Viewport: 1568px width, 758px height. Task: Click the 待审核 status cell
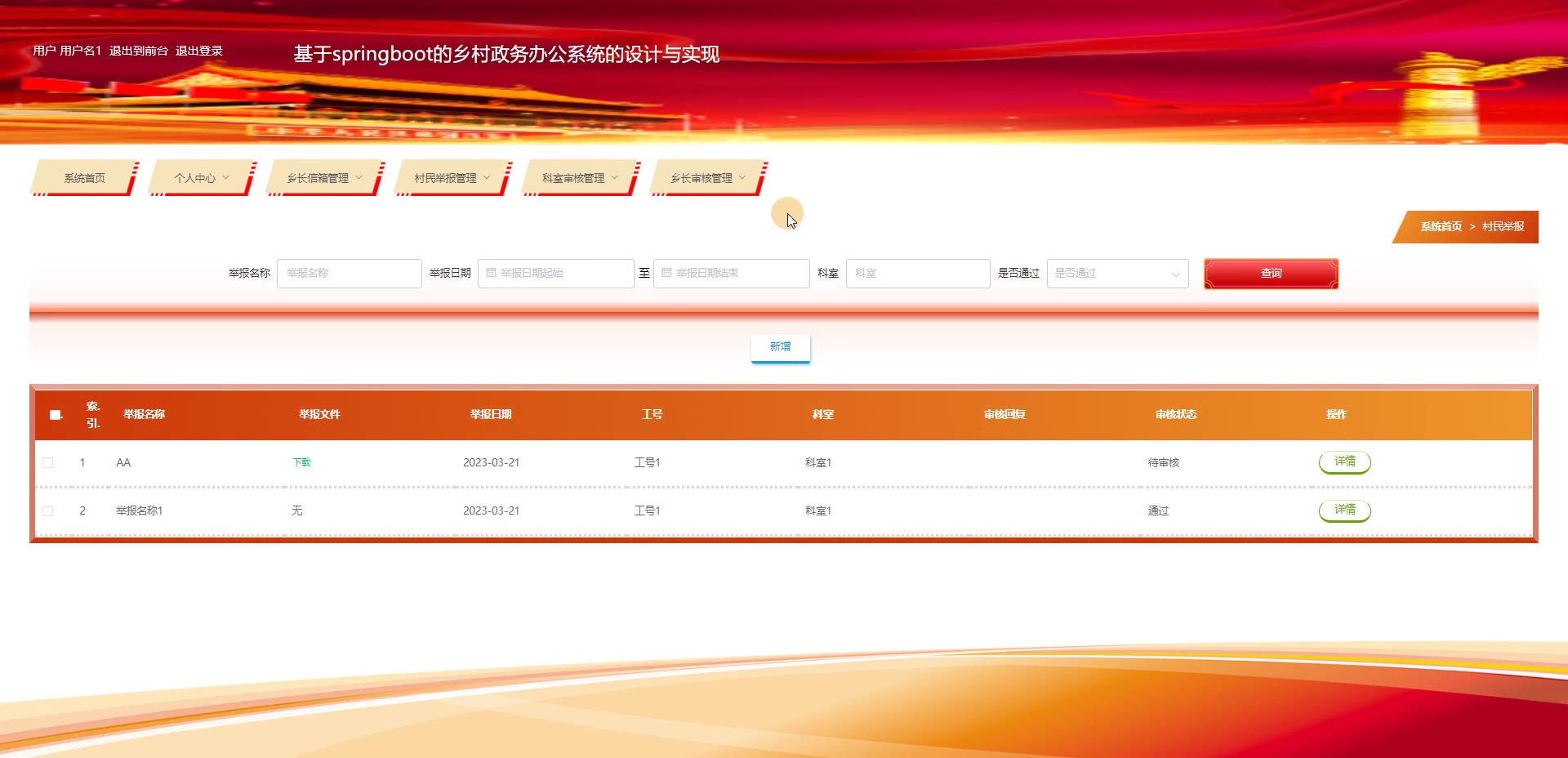(x=1164, y=462)
